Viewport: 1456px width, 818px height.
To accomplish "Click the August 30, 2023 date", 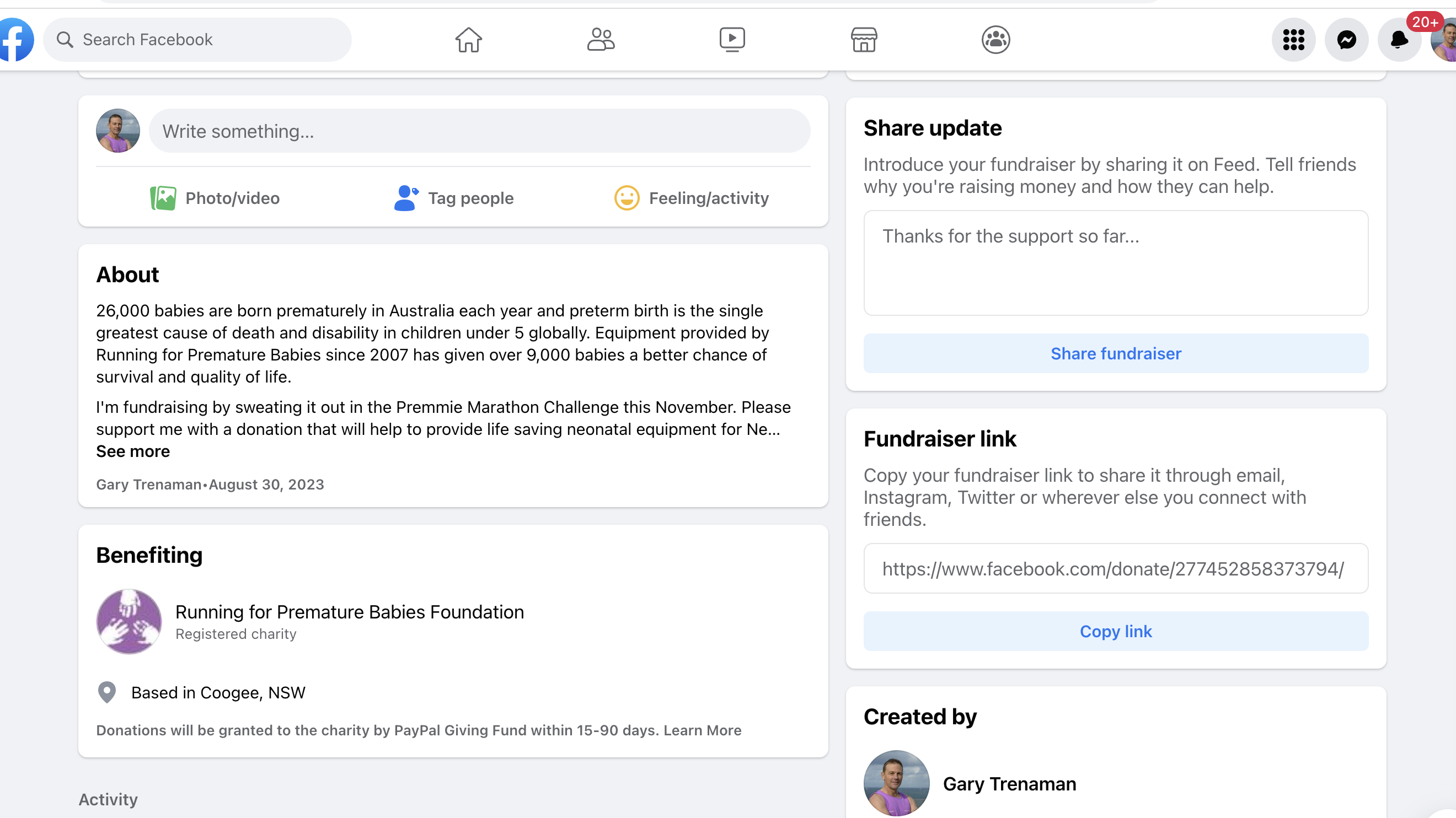I will [x=266, y=485].
